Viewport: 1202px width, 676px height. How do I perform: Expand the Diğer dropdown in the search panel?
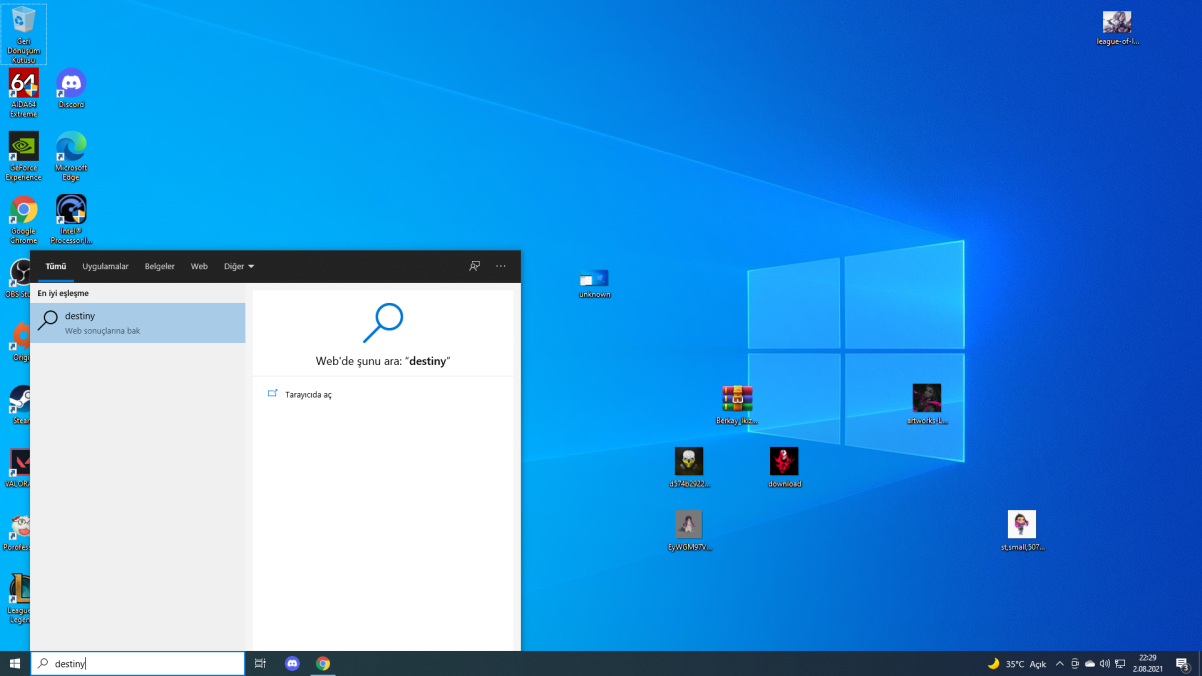point(239,266)
